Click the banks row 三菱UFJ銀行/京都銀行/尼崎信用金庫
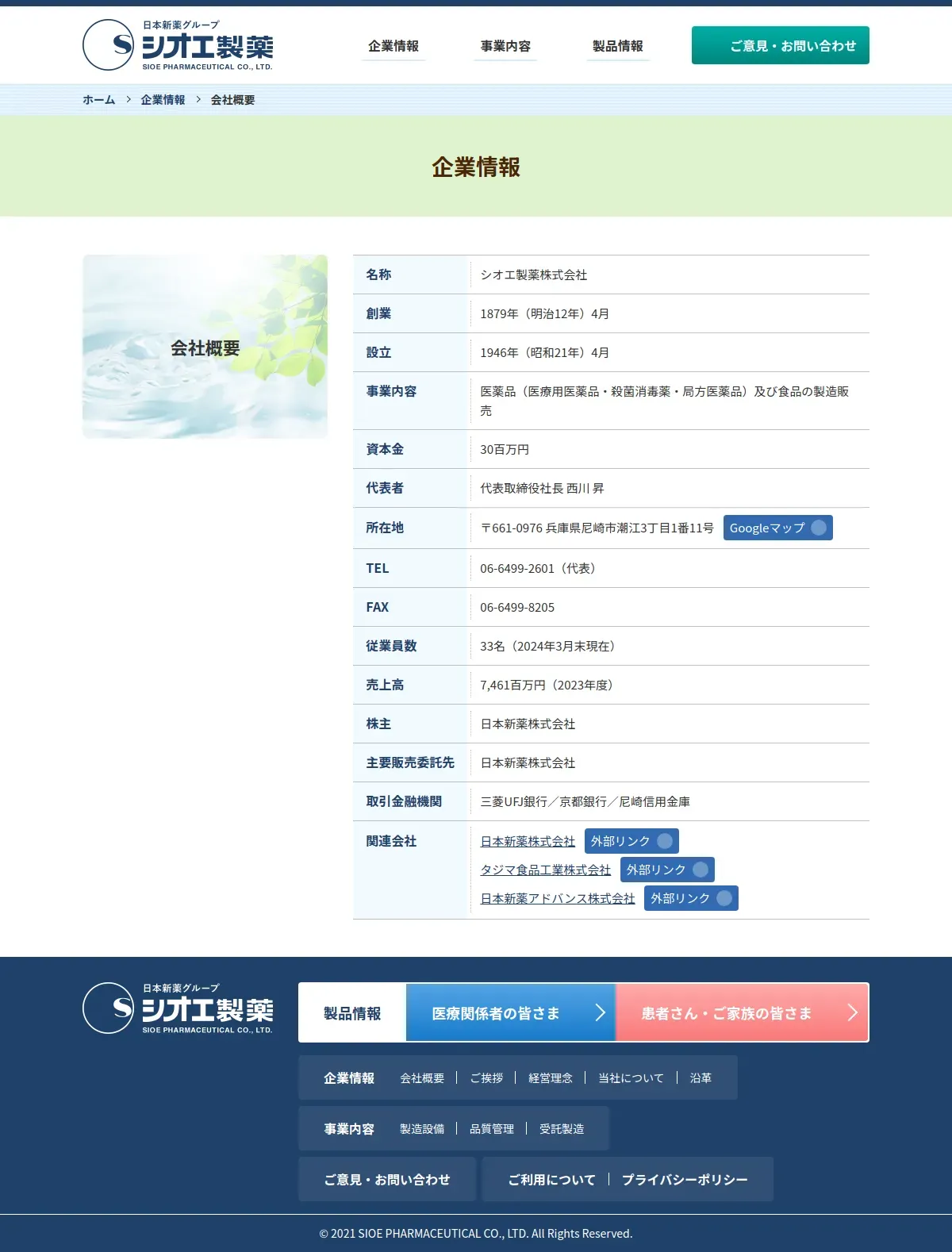Image resolution: width=952 pixels, height=1252 pixels. 585,801
